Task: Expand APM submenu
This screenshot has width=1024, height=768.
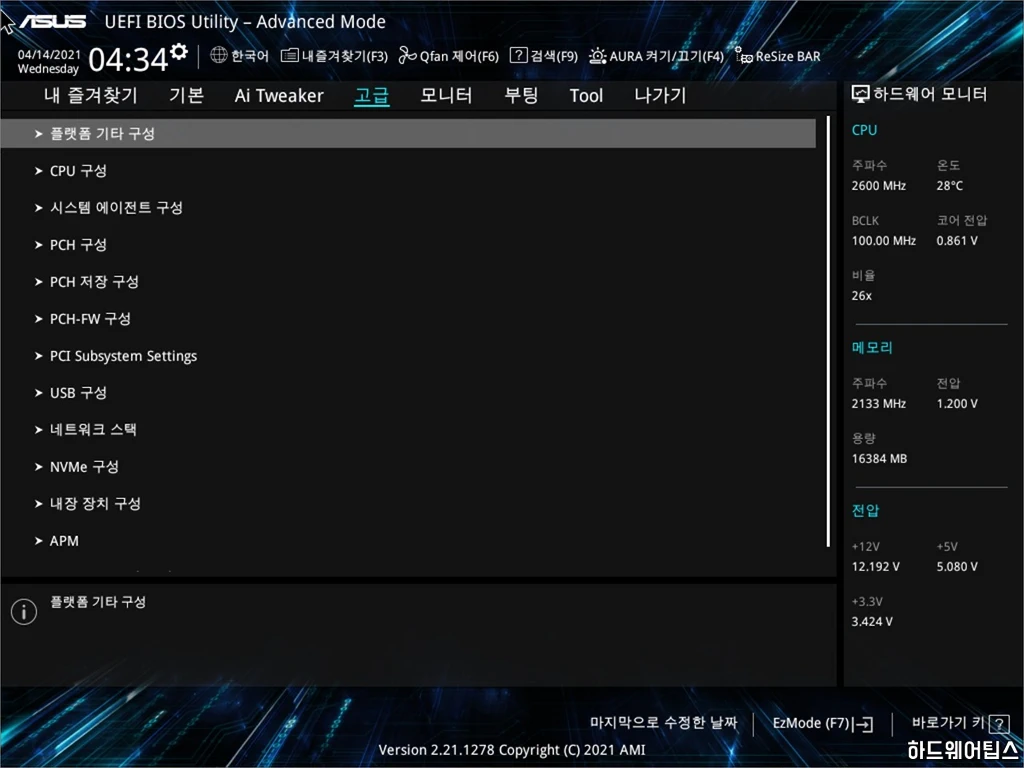Action: click(408, 541)
